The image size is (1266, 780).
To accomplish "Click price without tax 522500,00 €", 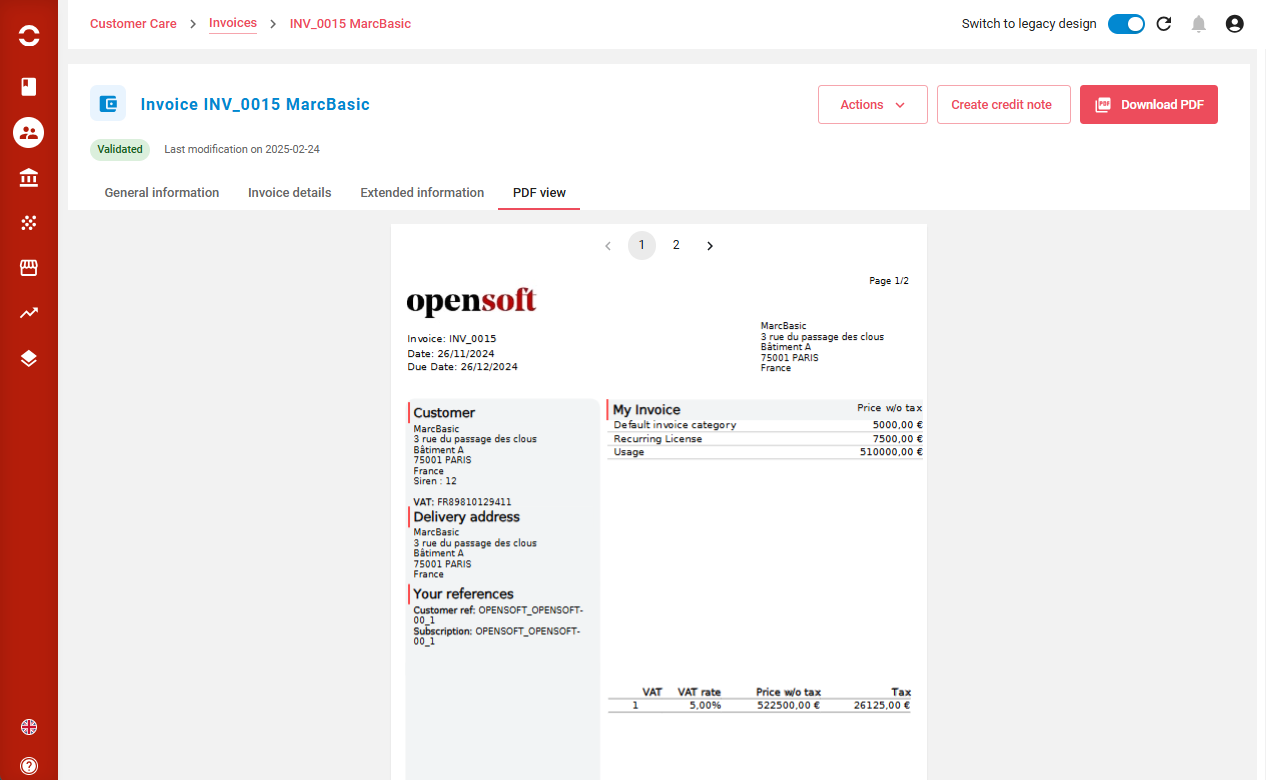I will click(x=788, y=705).
